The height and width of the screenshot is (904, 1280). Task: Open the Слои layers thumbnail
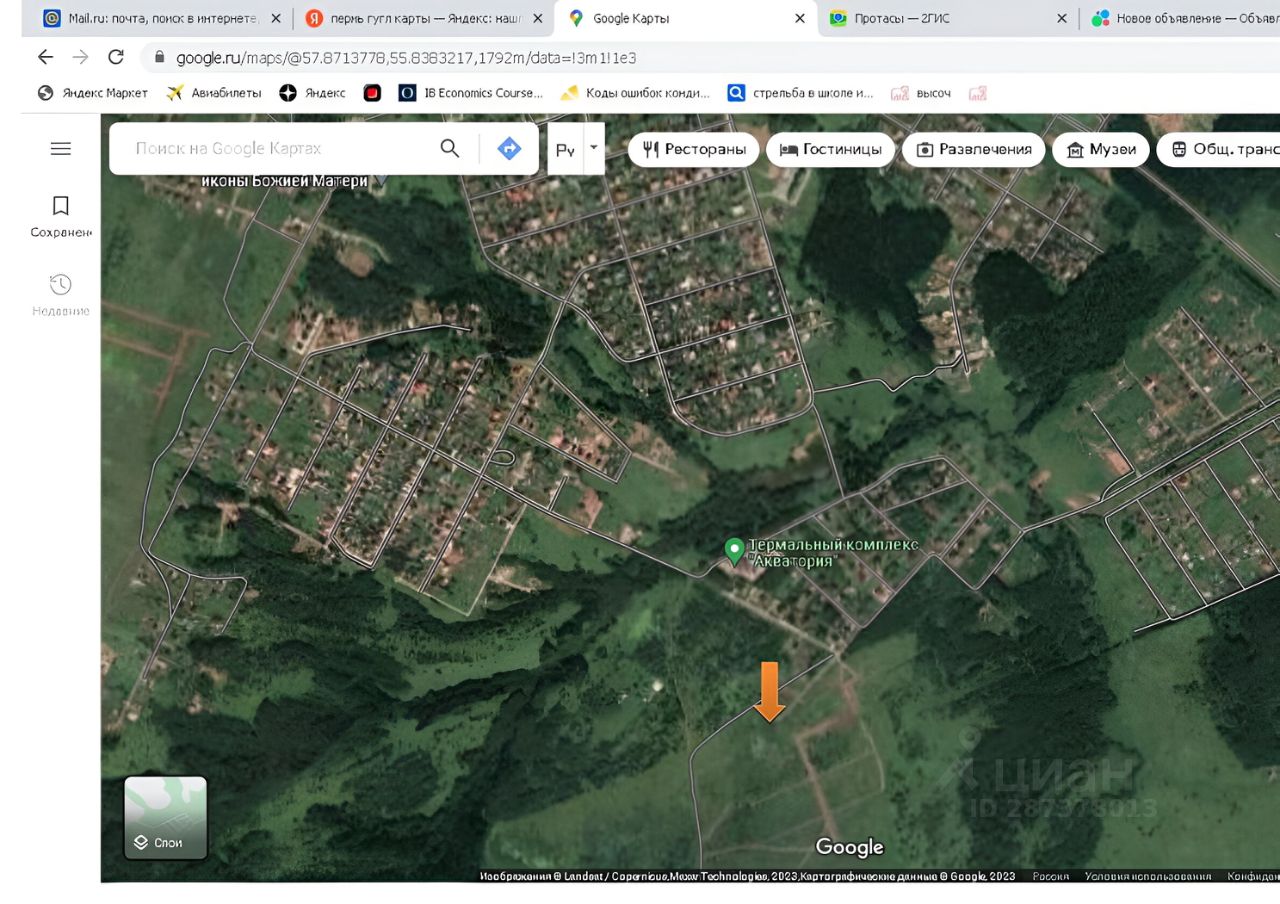(x=166, y=818)
